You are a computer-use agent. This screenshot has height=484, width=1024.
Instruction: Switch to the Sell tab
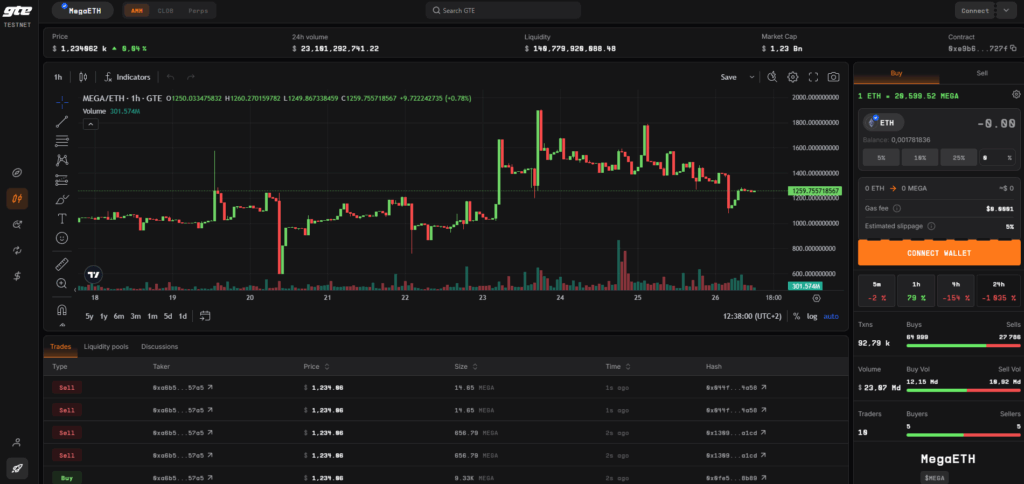[x=982, y=73]
